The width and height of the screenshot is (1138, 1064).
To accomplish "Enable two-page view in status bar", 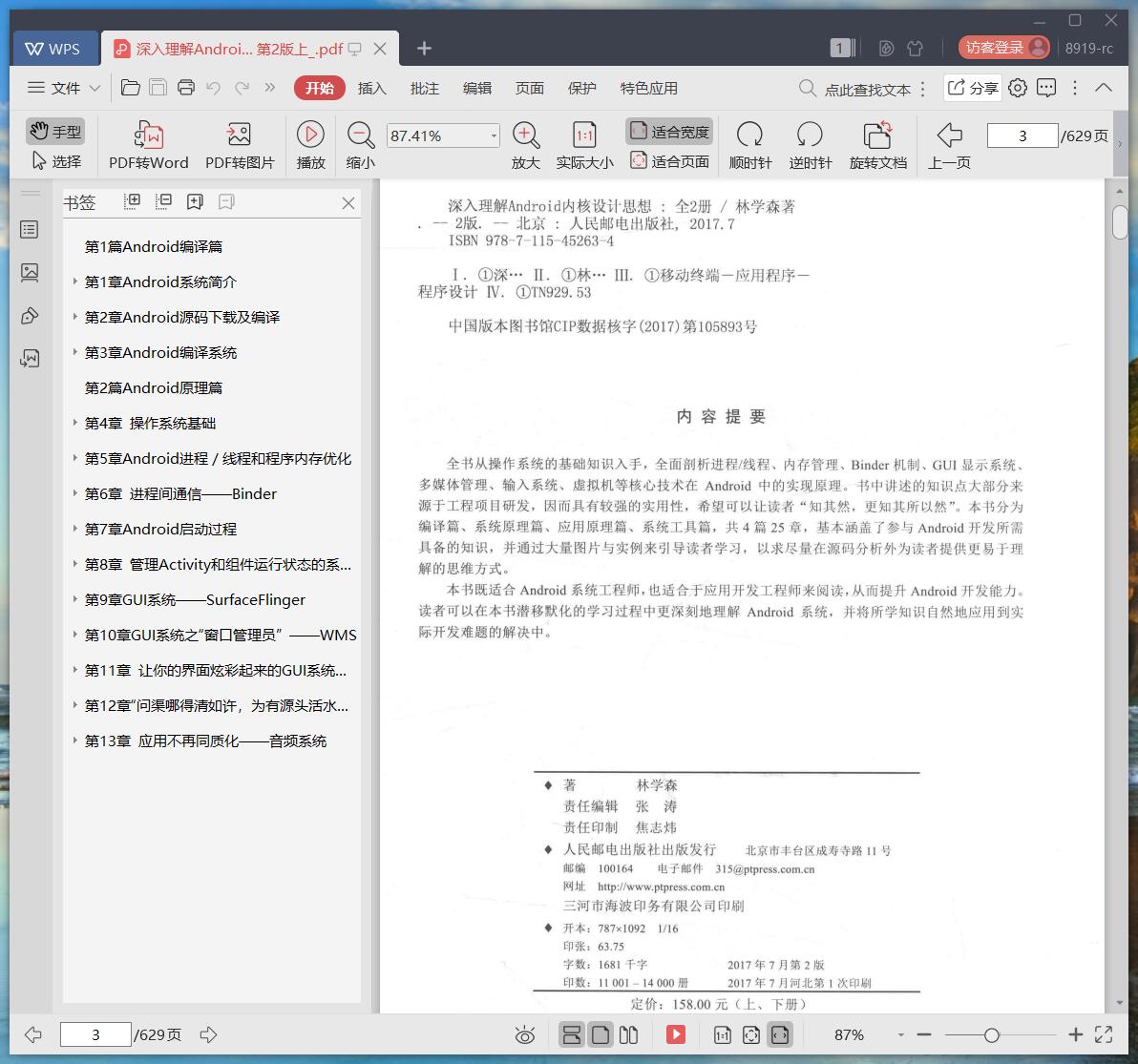I will (628, 1035).
